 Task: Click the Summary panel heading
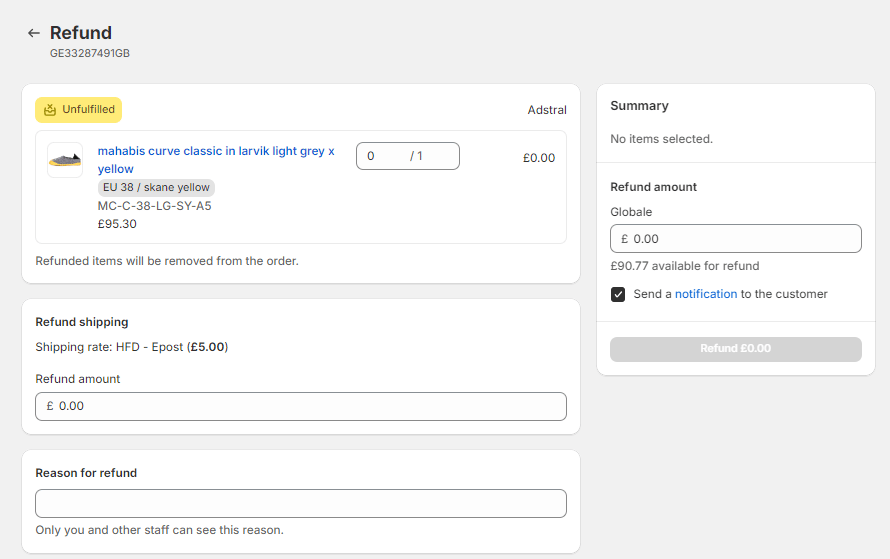click(x=639, y=106)
